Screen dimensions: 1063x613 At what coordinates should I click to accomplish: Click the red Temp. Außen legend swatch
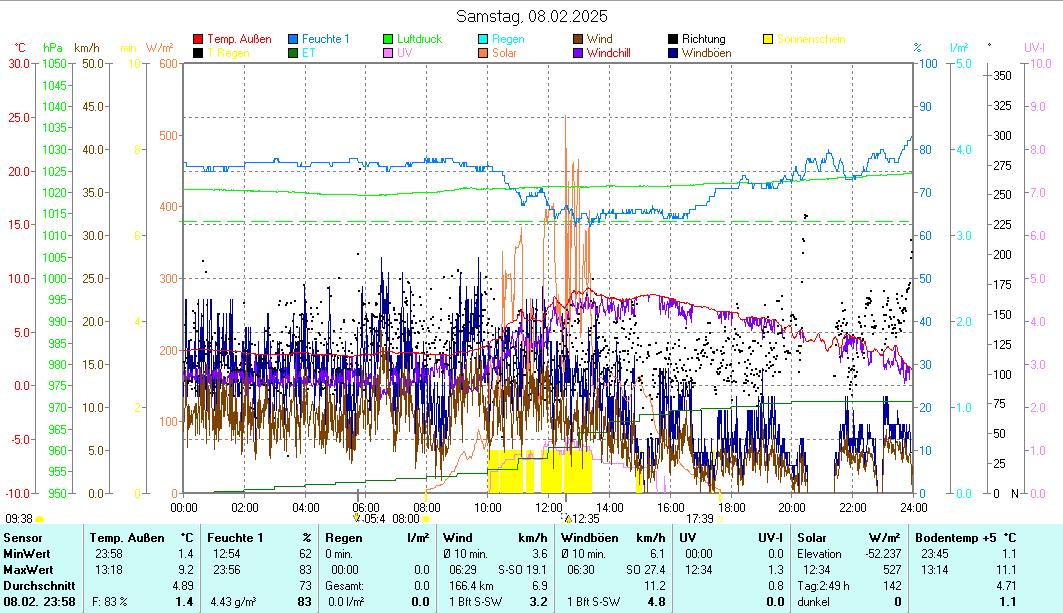(x=198, y=39)
